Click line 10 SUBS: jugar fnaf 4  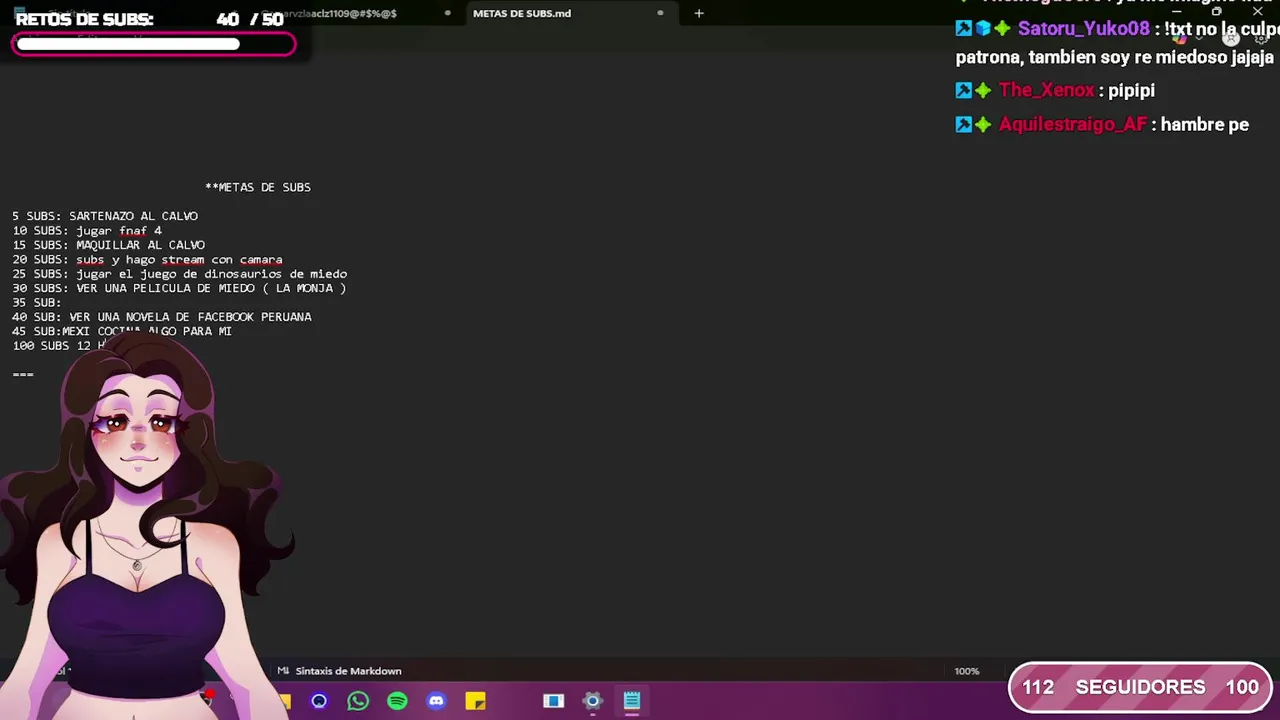tap(87, 231)
